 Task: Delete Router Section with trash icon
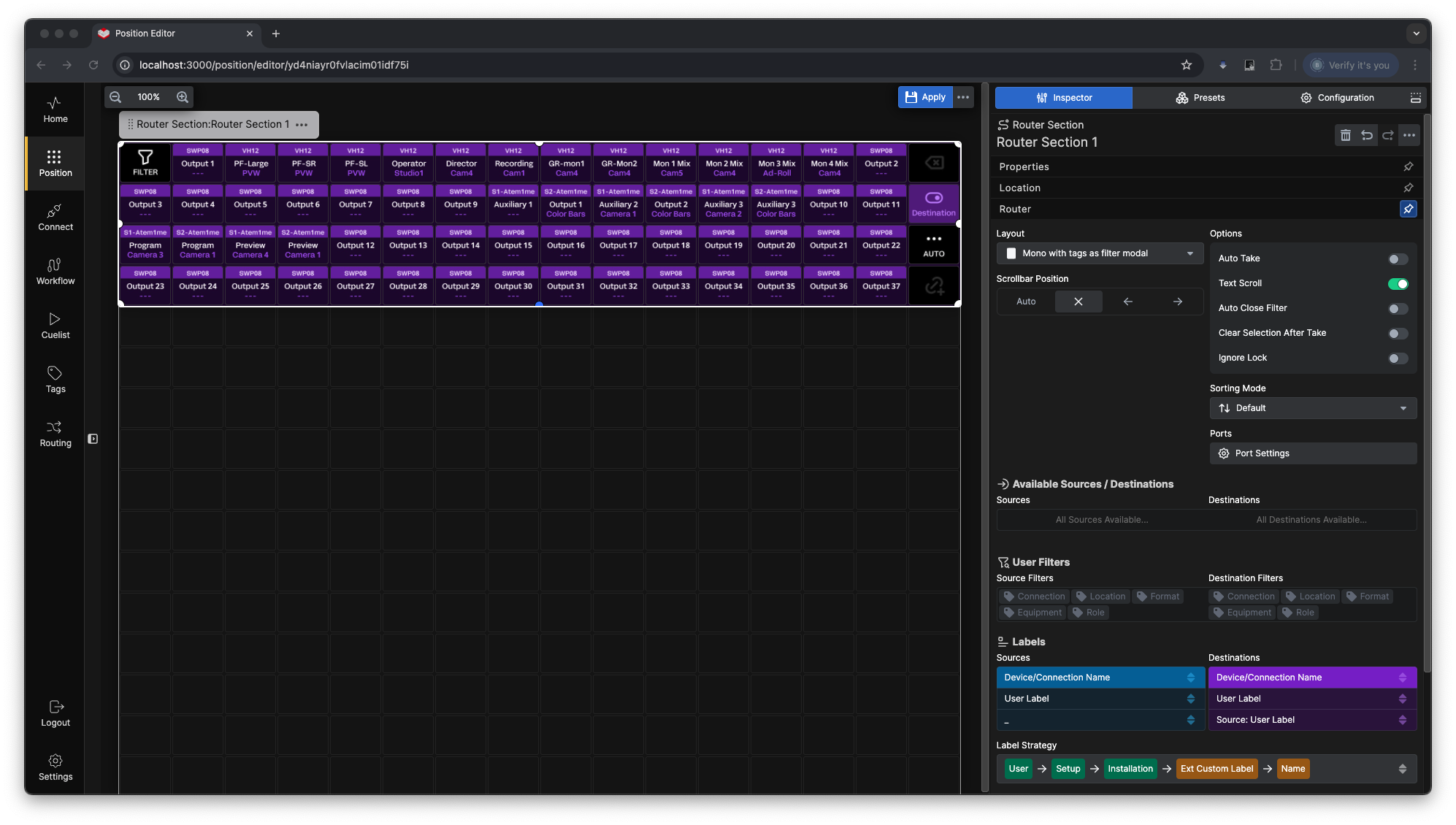click(x=1345, y=135)
